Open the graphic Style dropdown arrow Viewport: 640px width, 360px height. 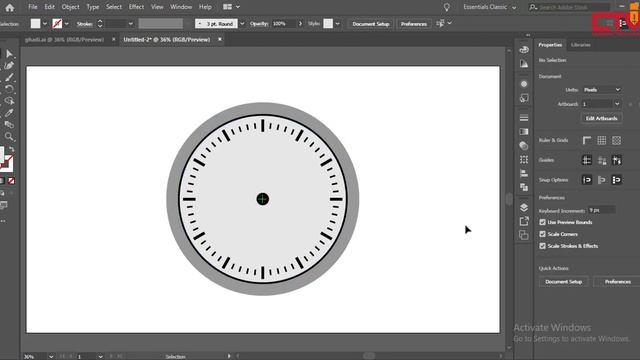pos(338,24)
